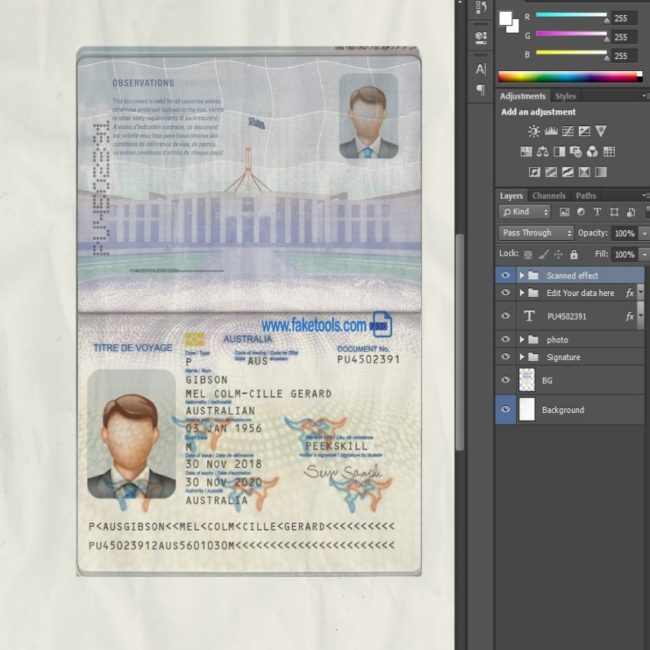
Task: Add a Hue/Saturation adjustment
Action: tap(526, 152)
